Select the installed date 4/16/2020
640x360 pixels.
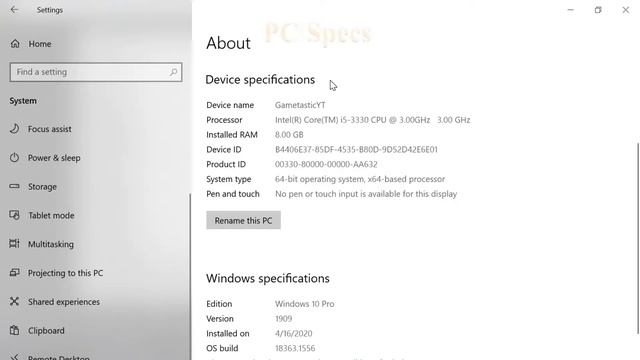coord(293,333)
